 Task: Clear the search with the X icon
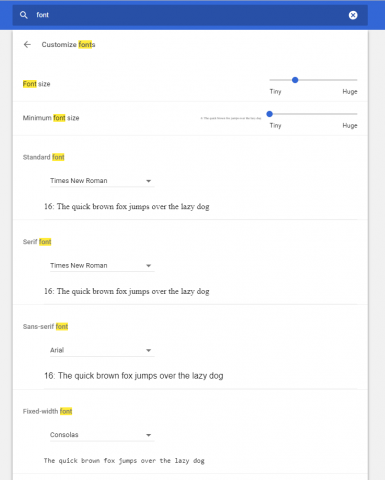(x=353, y=15)
